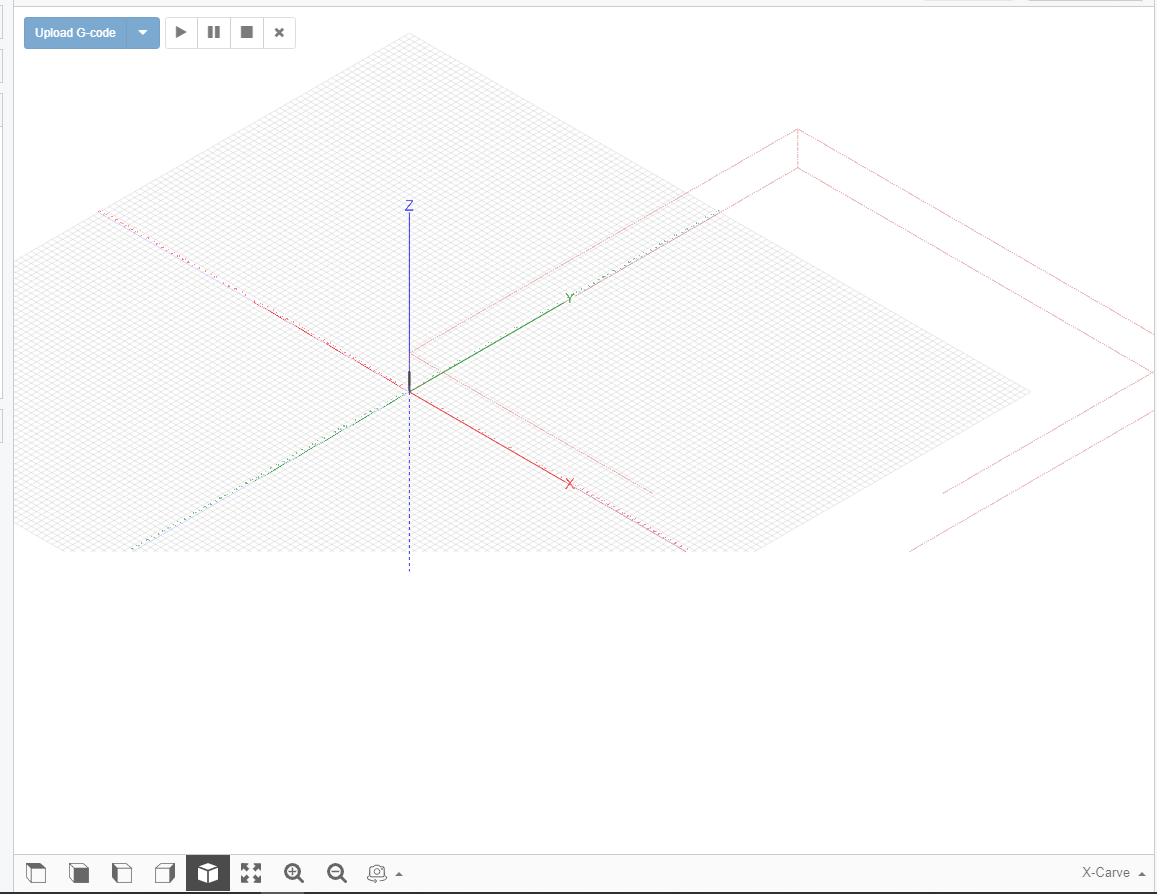Switch to front view cube icon
The width and height of the screenshot is (1157, 894).
point(79,873)
